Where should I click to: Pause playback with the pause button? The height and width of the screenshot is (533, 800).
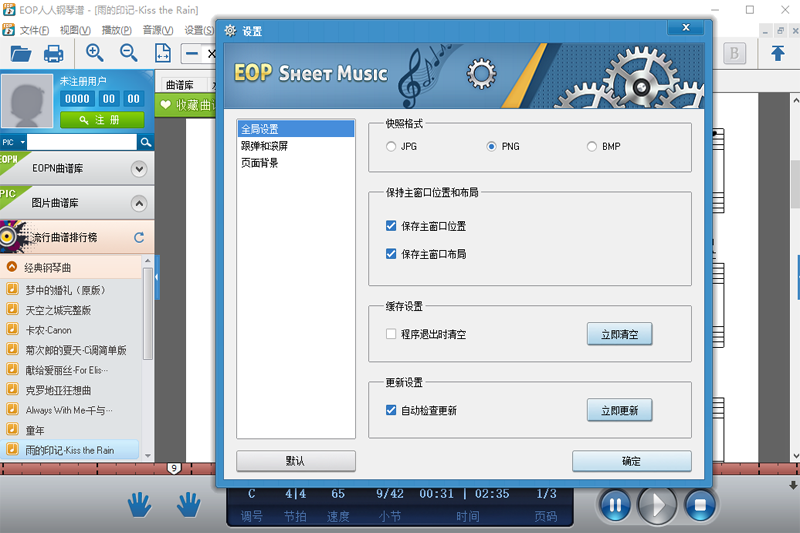pyautogui.click(x=615, y=505)
